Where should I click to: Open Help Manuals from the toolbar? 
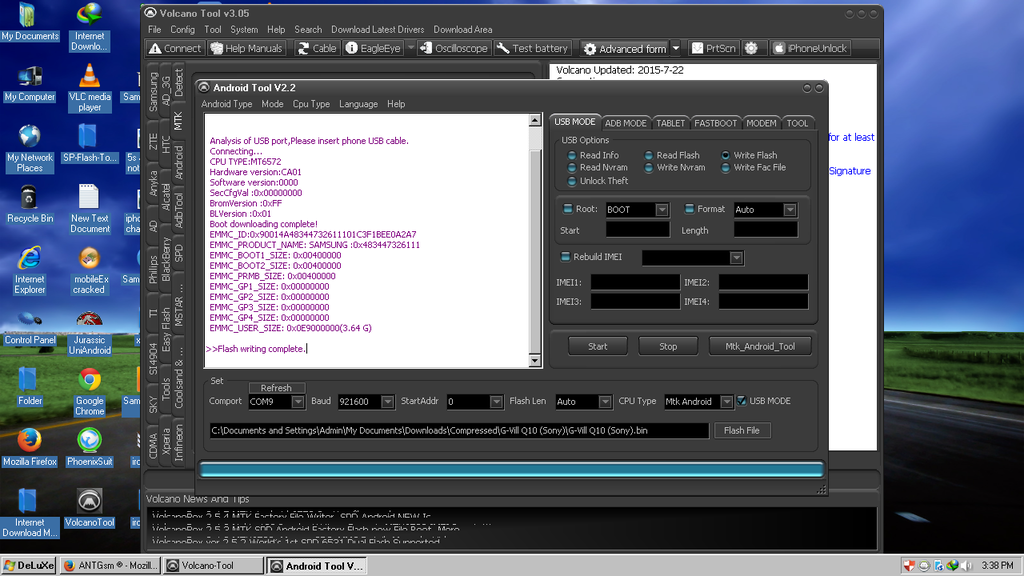[x=246, y=48]
